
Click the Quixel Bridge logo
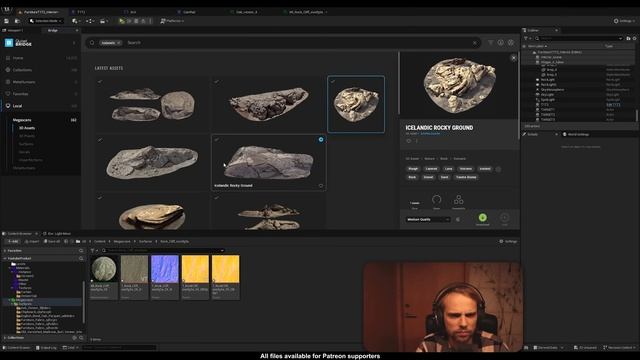(x=18, y=43)
